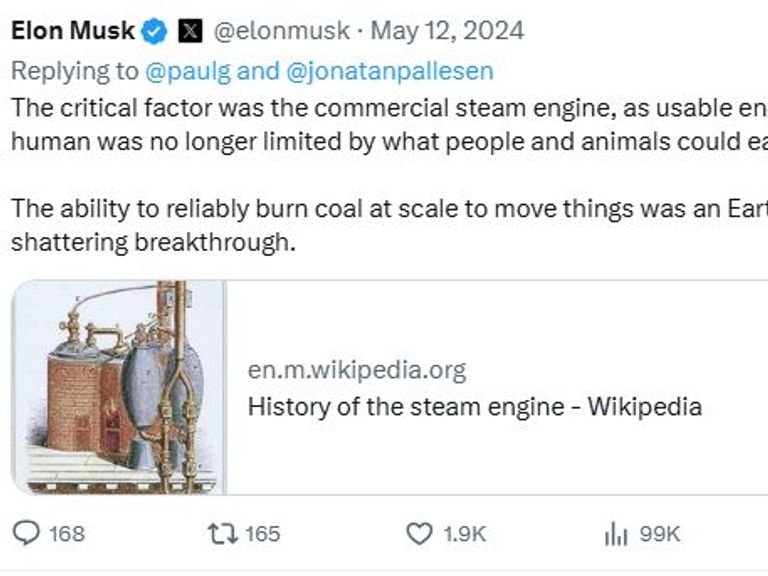Click the blue verified checkmark badge

[154, 31]
